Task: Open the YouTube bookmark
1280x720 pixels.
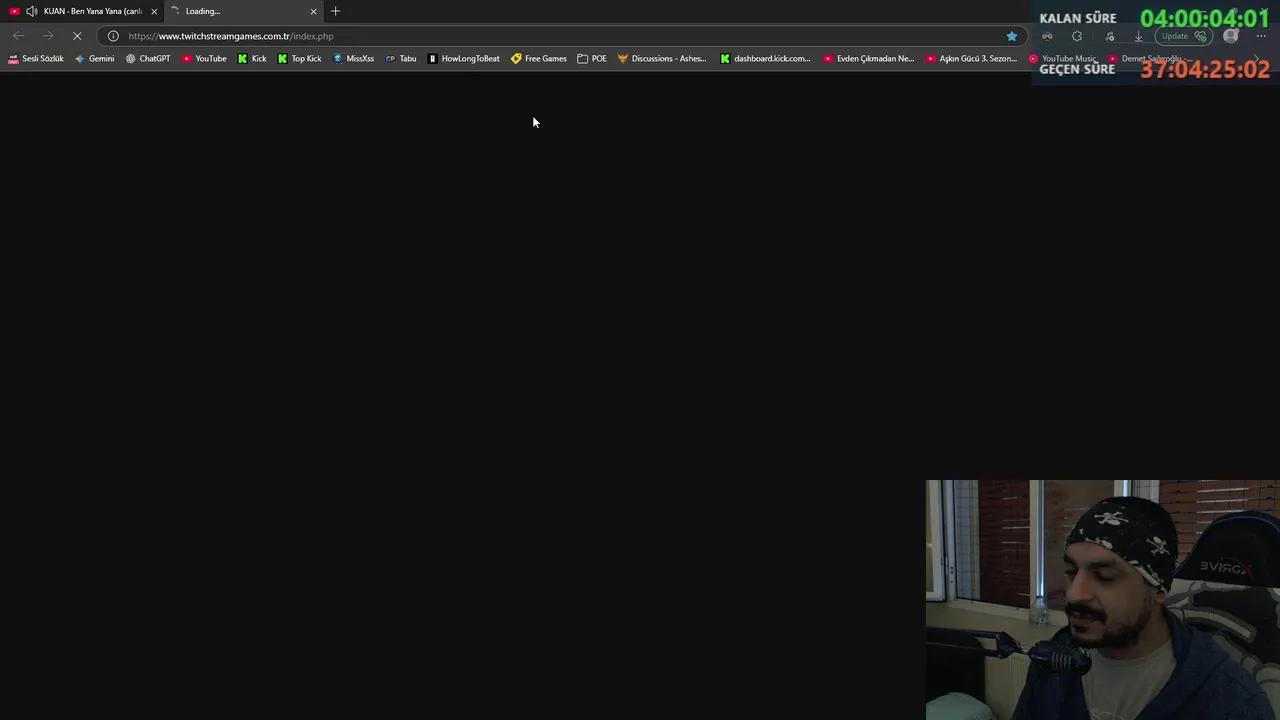Action: click(x=204, y=58)
